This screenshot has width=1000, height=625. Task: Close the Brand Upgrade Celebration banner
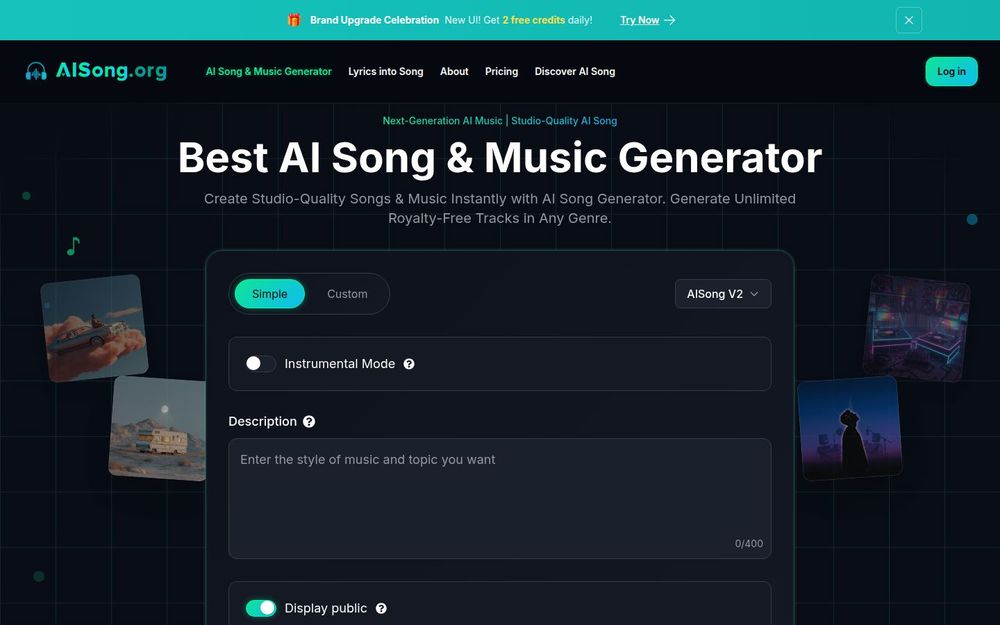pos(909,20)
